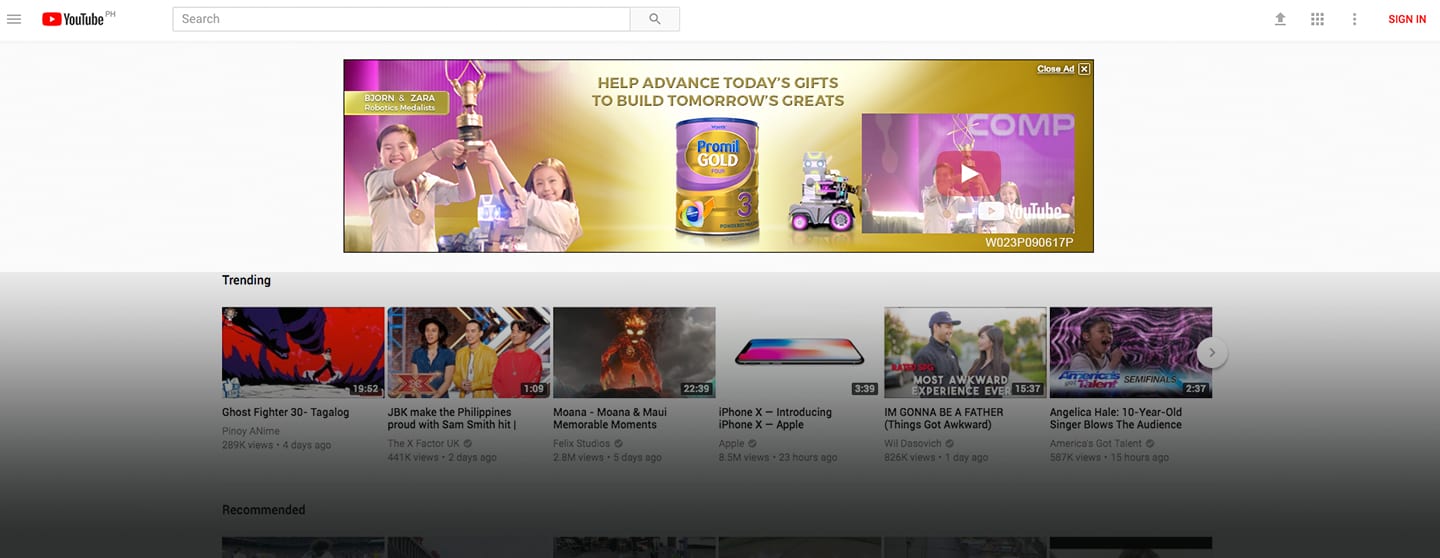
Task: Click title 'Angelica Hale: 10-Year-Old Singer'
Action: (x=1116, y=418)
